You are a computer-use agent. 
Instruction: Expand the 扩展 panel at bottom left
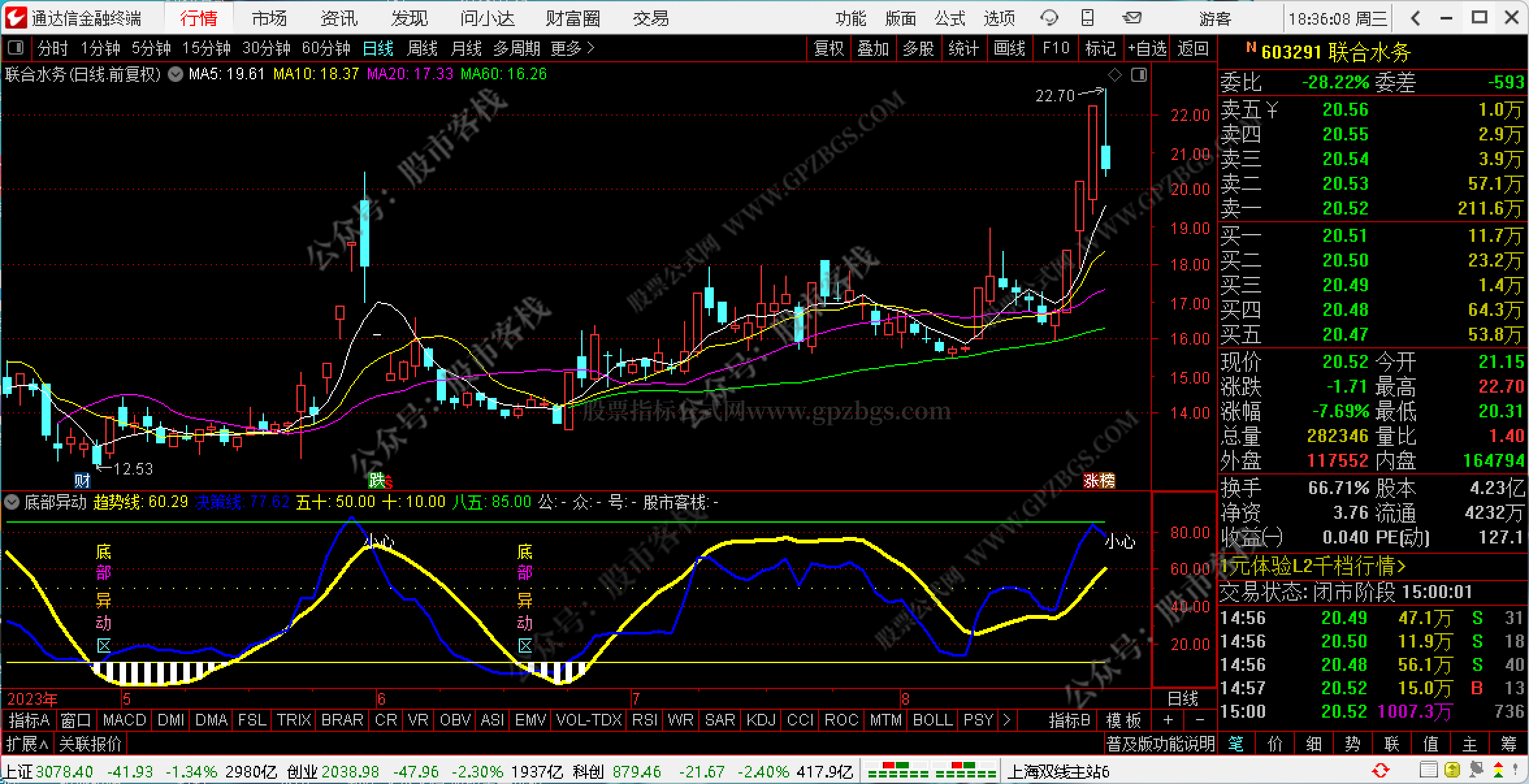click(27, 743)
